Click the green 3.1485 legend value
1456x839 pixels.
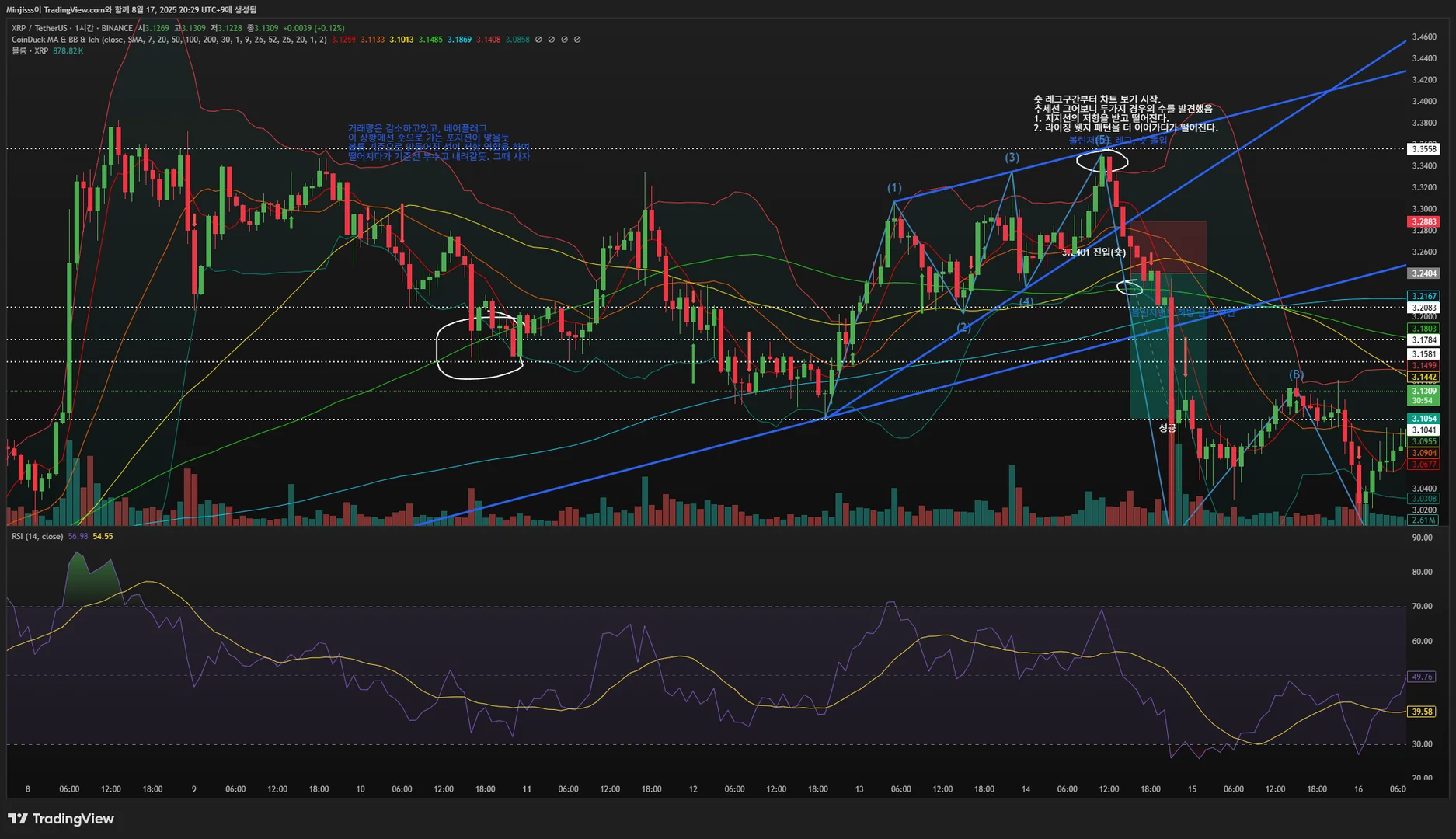pyautogui.click(x=430, y=40)
